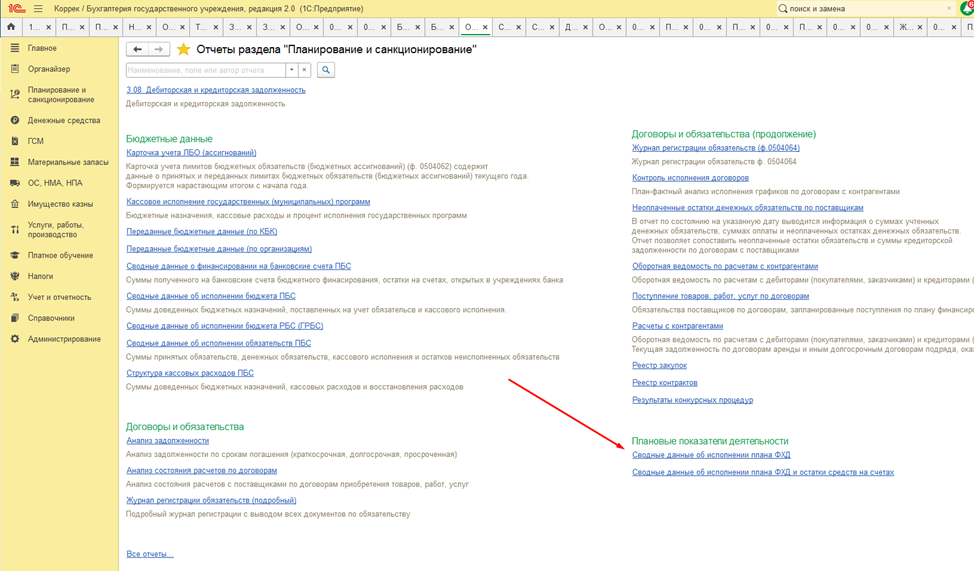Viewport: 974px width, 571px height.
Task: Open Переданные бюджетные данные (по организациям)
Action: tap(219, 249)
